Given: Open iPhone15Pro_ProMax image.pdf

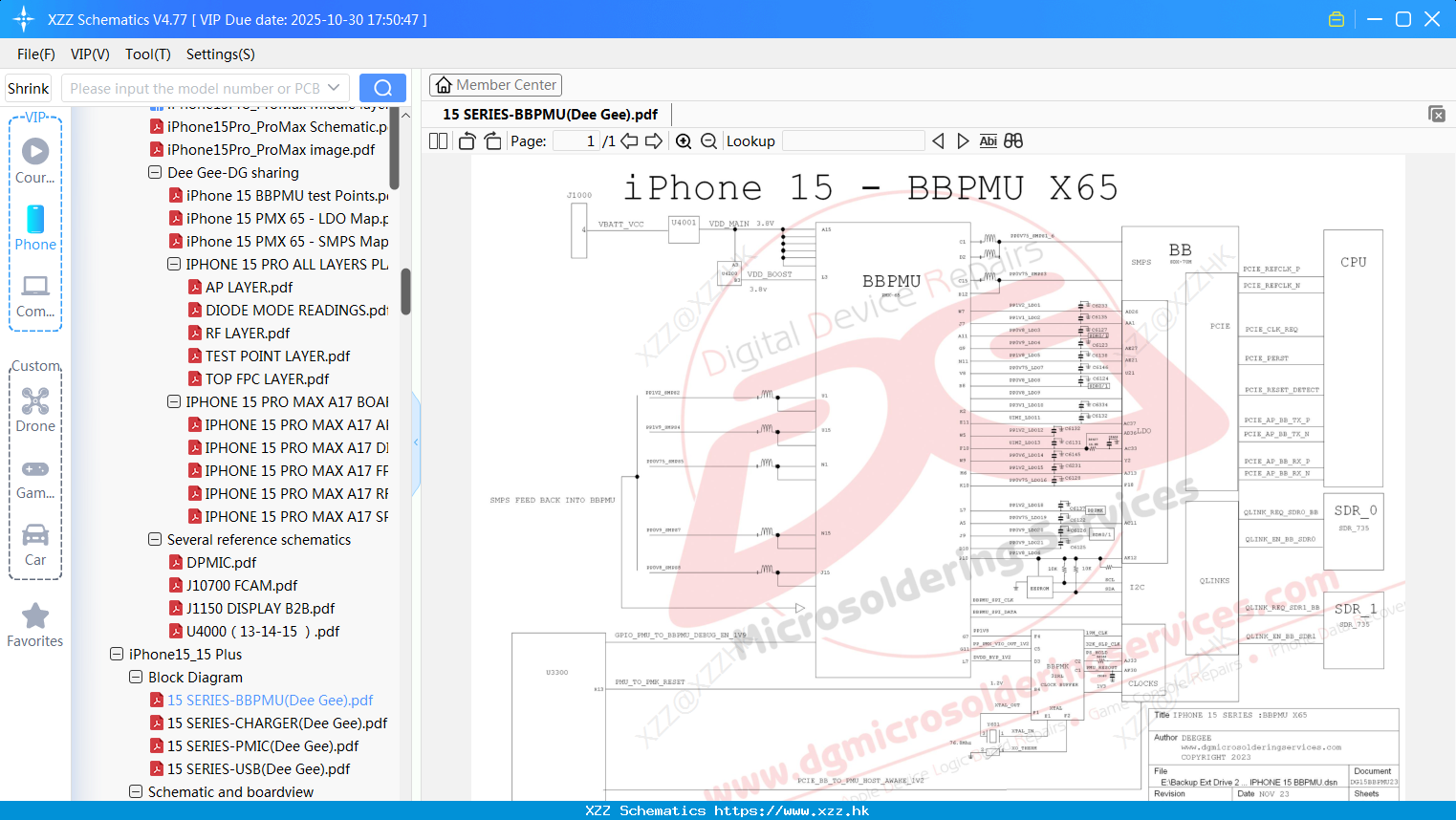Looking at the screenshot, I should click(x=263, y=150).
